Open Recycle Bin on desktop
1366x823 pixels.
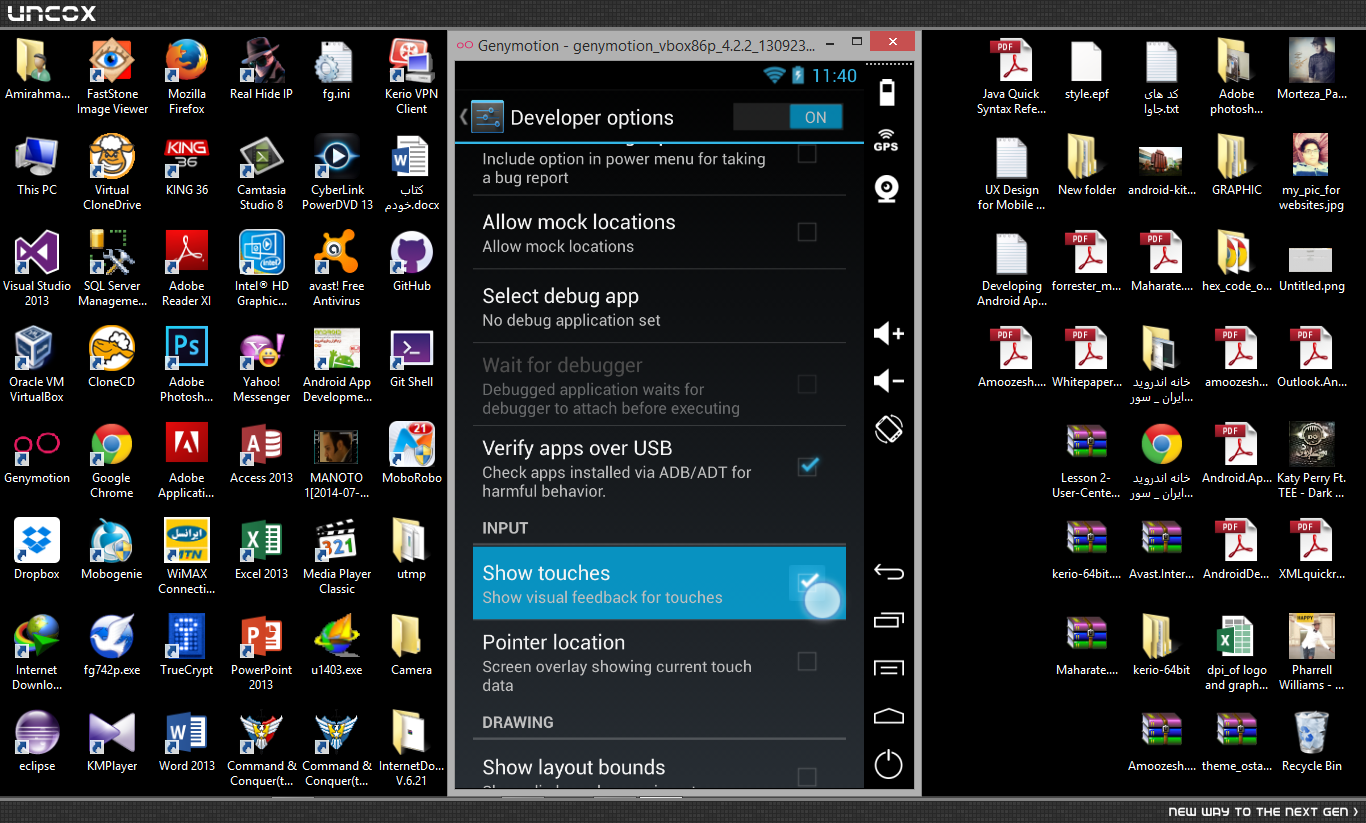tap(1311, 734)
